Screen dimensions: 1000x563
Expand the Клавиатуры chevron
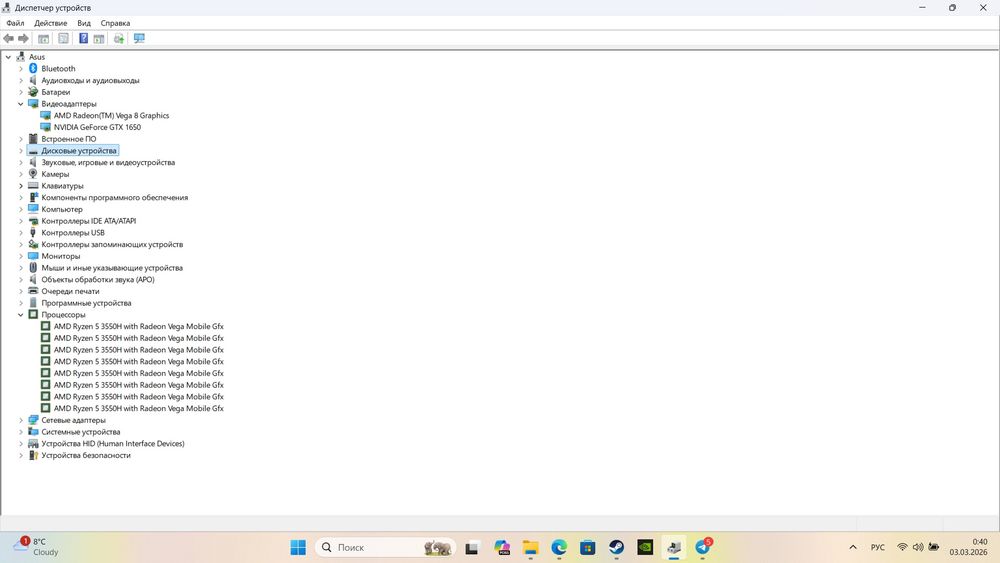tap(20, 186)
